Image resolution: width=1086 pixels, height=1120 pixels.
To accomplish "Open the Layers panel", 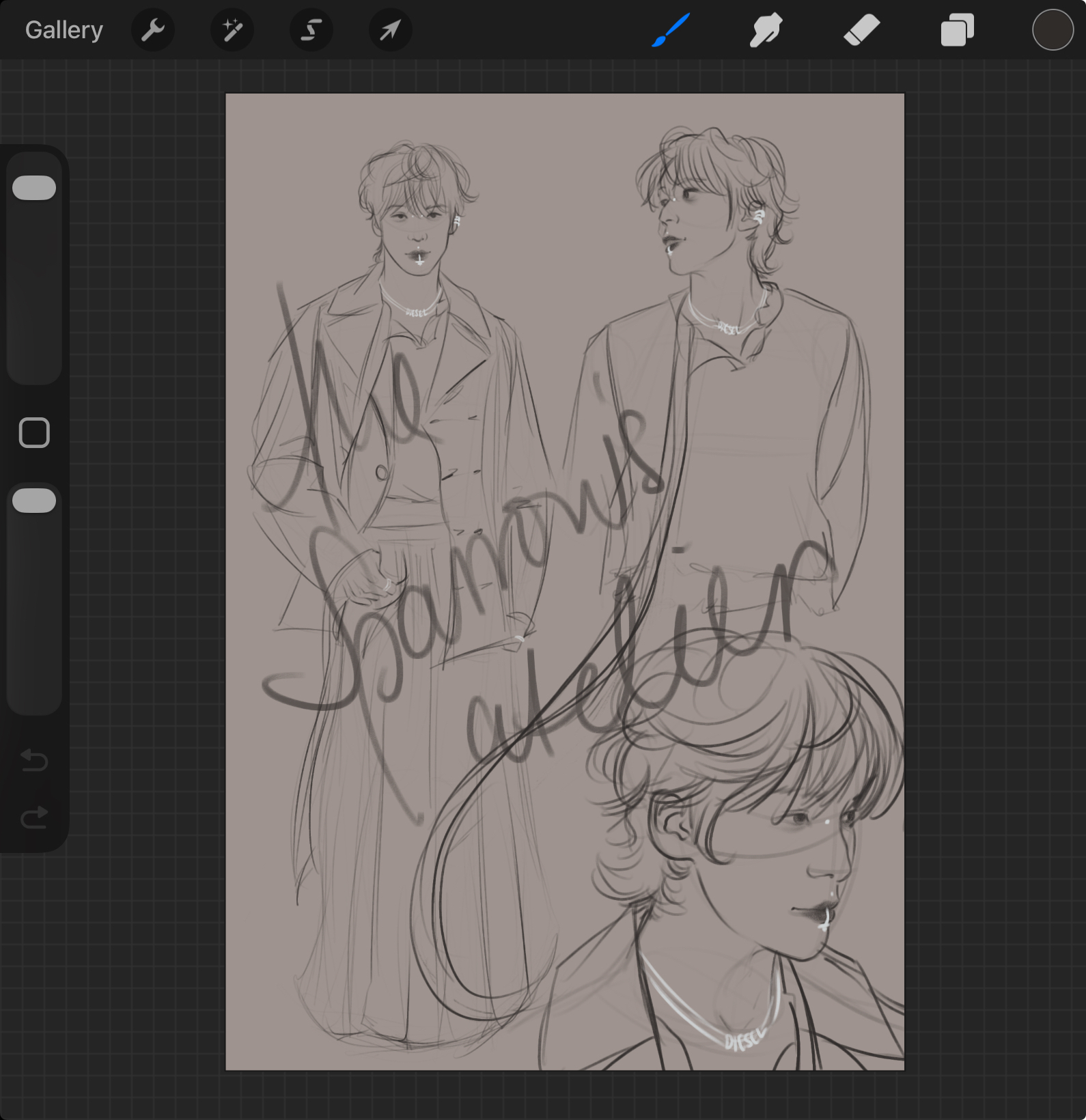I will 957,30.
